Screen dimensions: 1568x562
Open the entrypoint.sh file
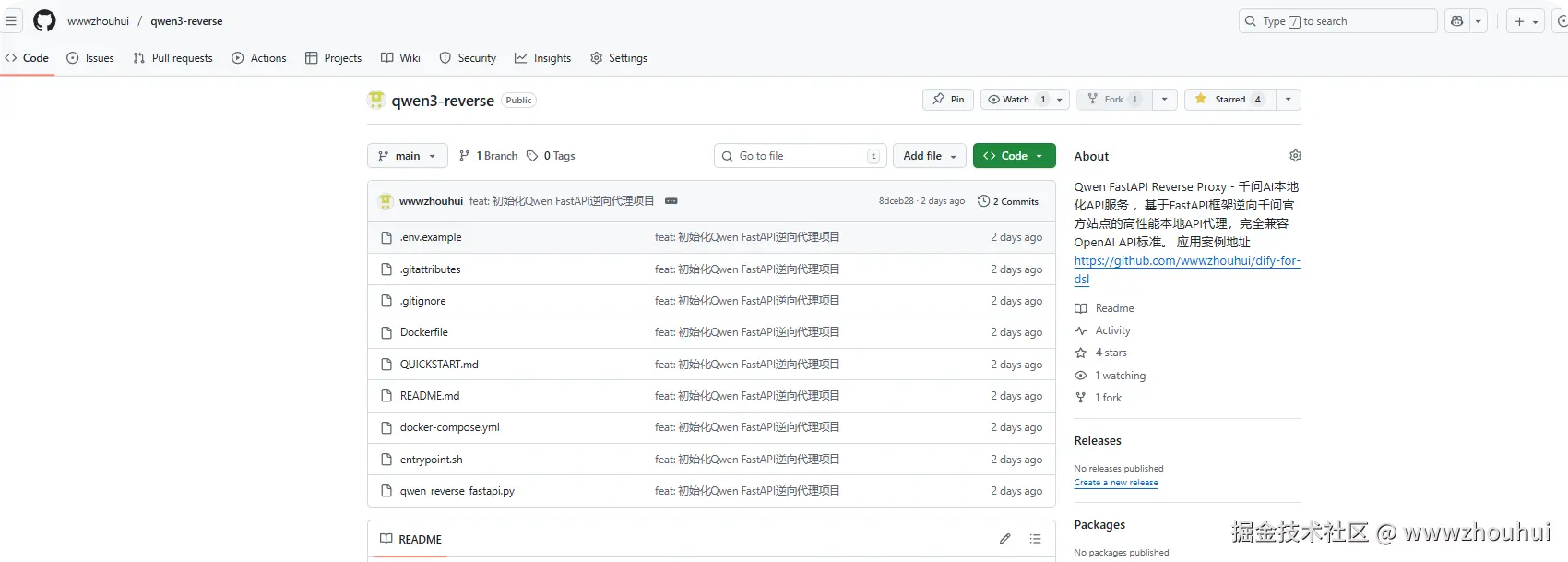[432, 460]
